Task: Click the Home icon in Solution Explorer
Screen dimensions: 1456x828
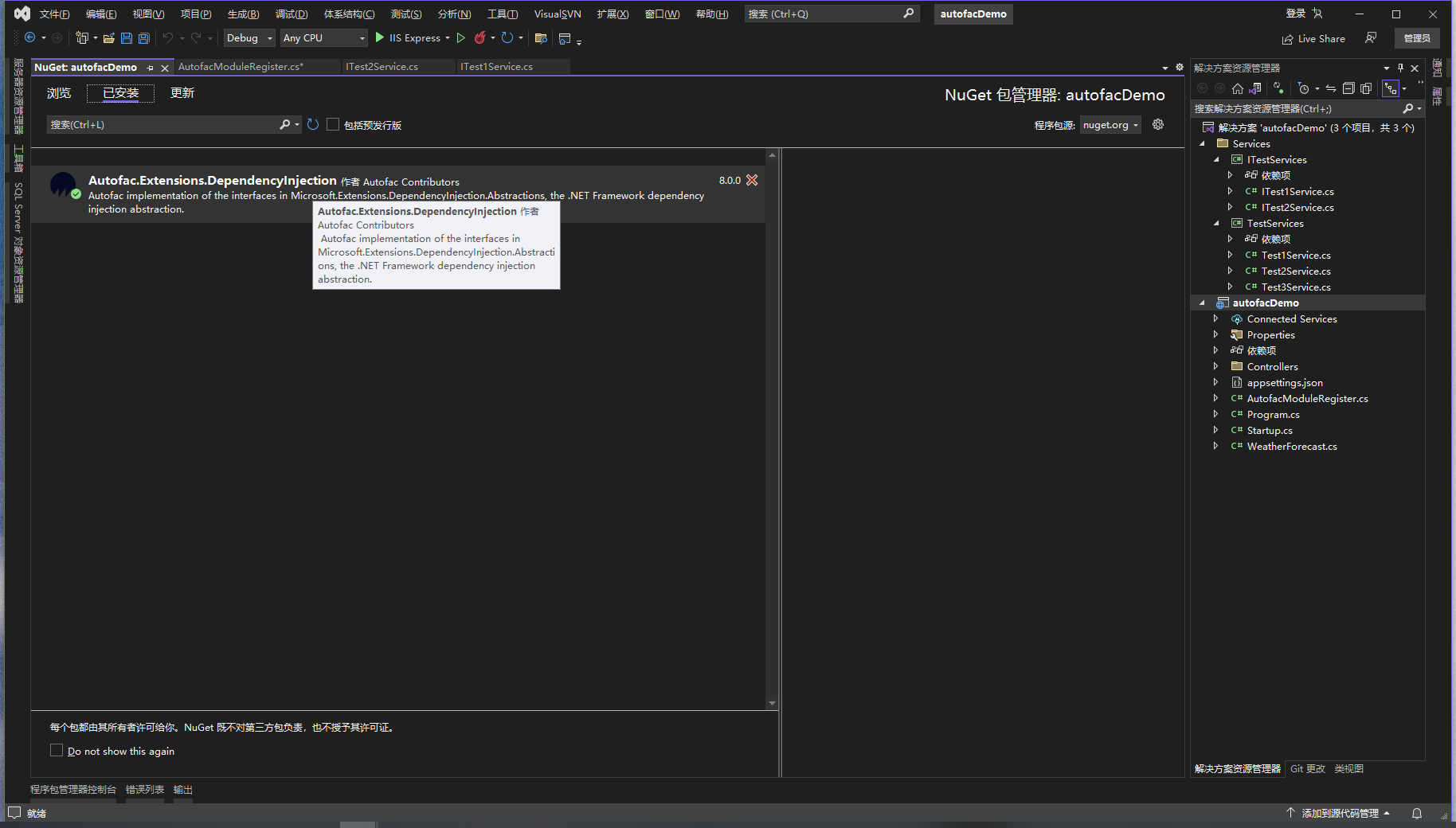Action: tap(1237, 88)
